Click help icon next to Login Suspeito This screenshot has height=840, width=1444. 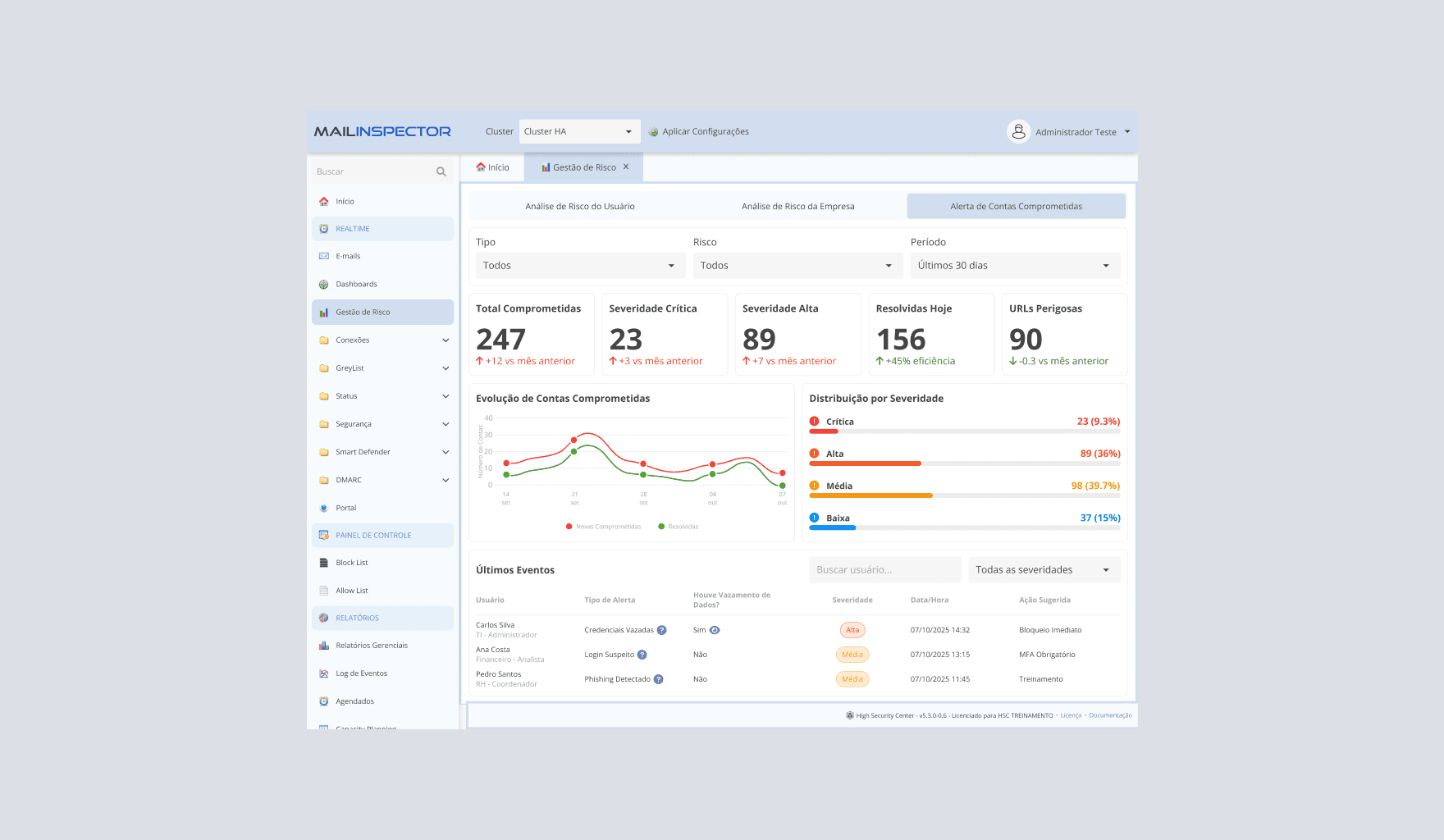(642, 655)
